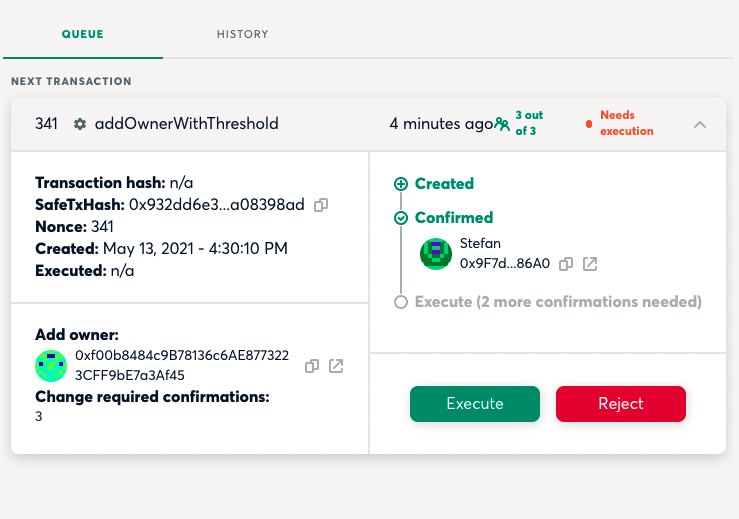The height and width of the screenshot is (519, 739).
Task: Click the 'Created' step label
Action: (444, 184)
